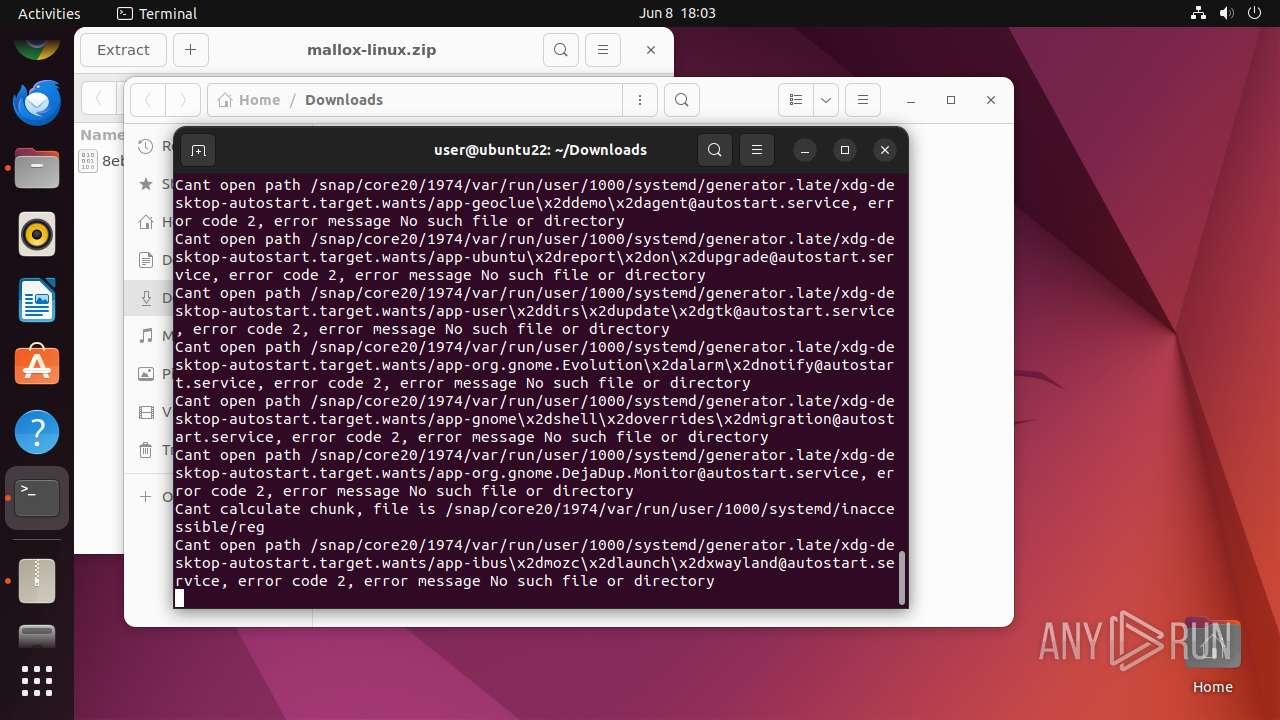Search inside the archive manager
This screenshot has height=720, width=1280.
561,50
